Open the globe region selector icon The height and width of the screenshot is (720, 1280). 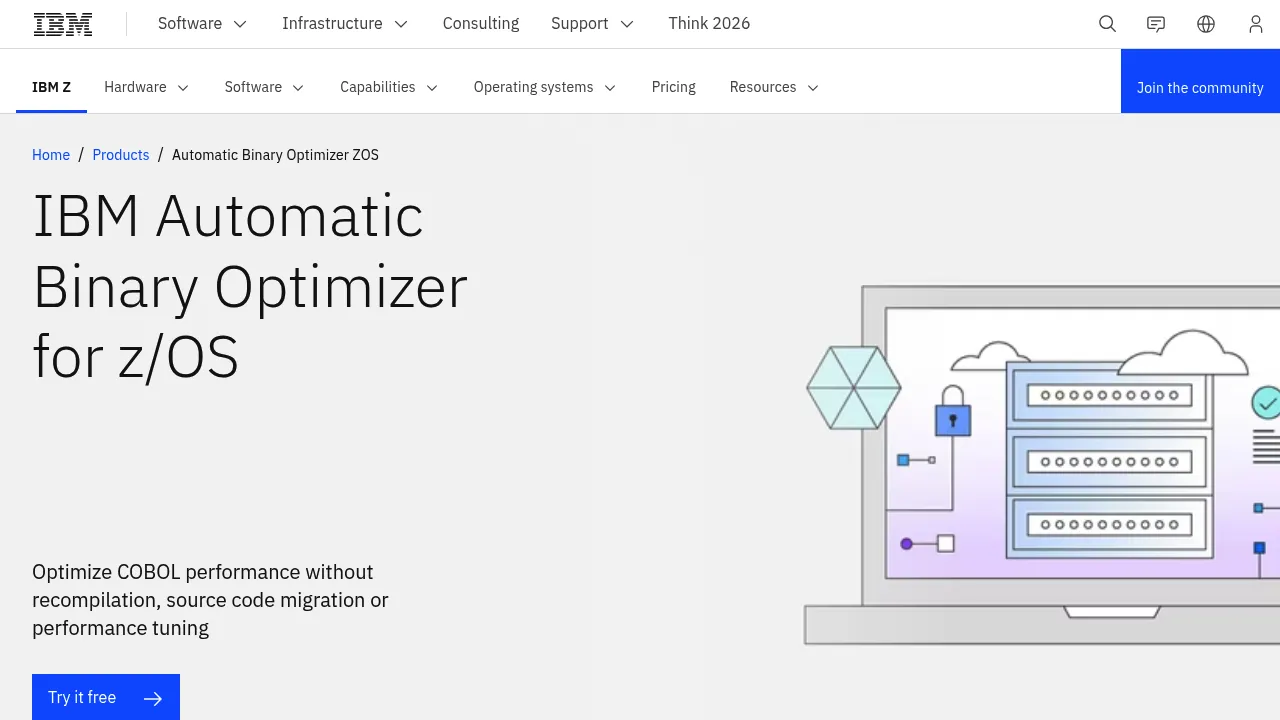pos(1206,24)
